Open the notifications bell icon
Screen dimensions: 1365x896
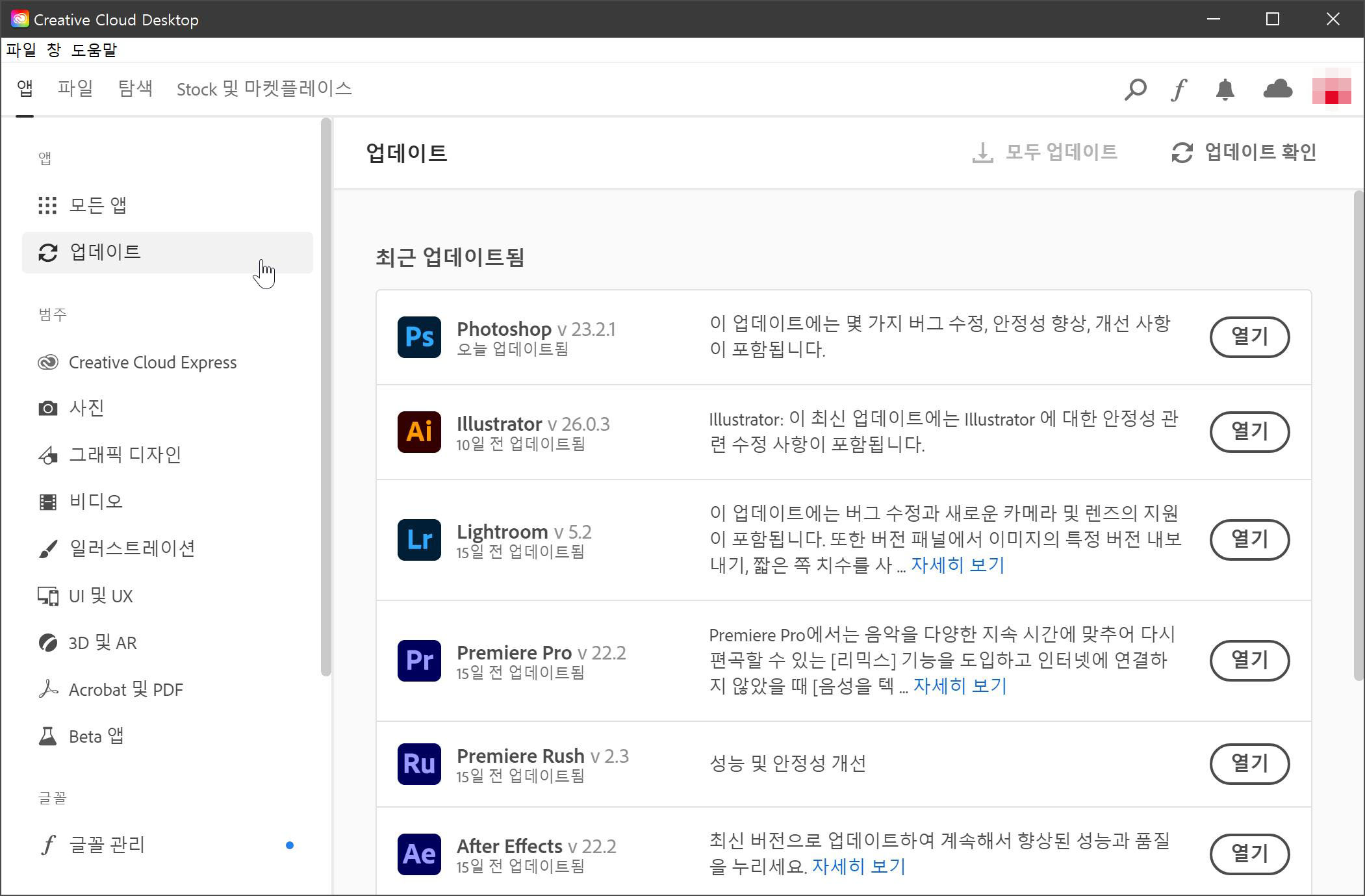(x=1225, y=89)
